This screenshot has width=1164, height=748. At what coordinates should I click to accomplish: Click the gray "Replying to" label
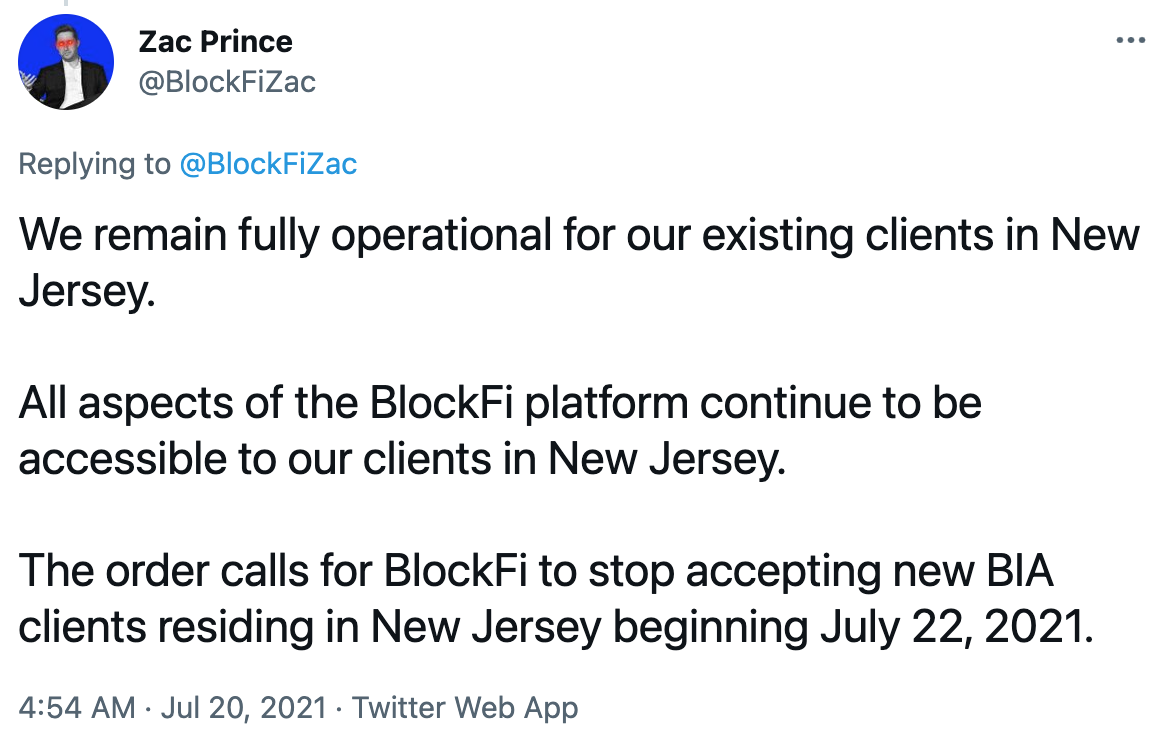pos(95,164)
